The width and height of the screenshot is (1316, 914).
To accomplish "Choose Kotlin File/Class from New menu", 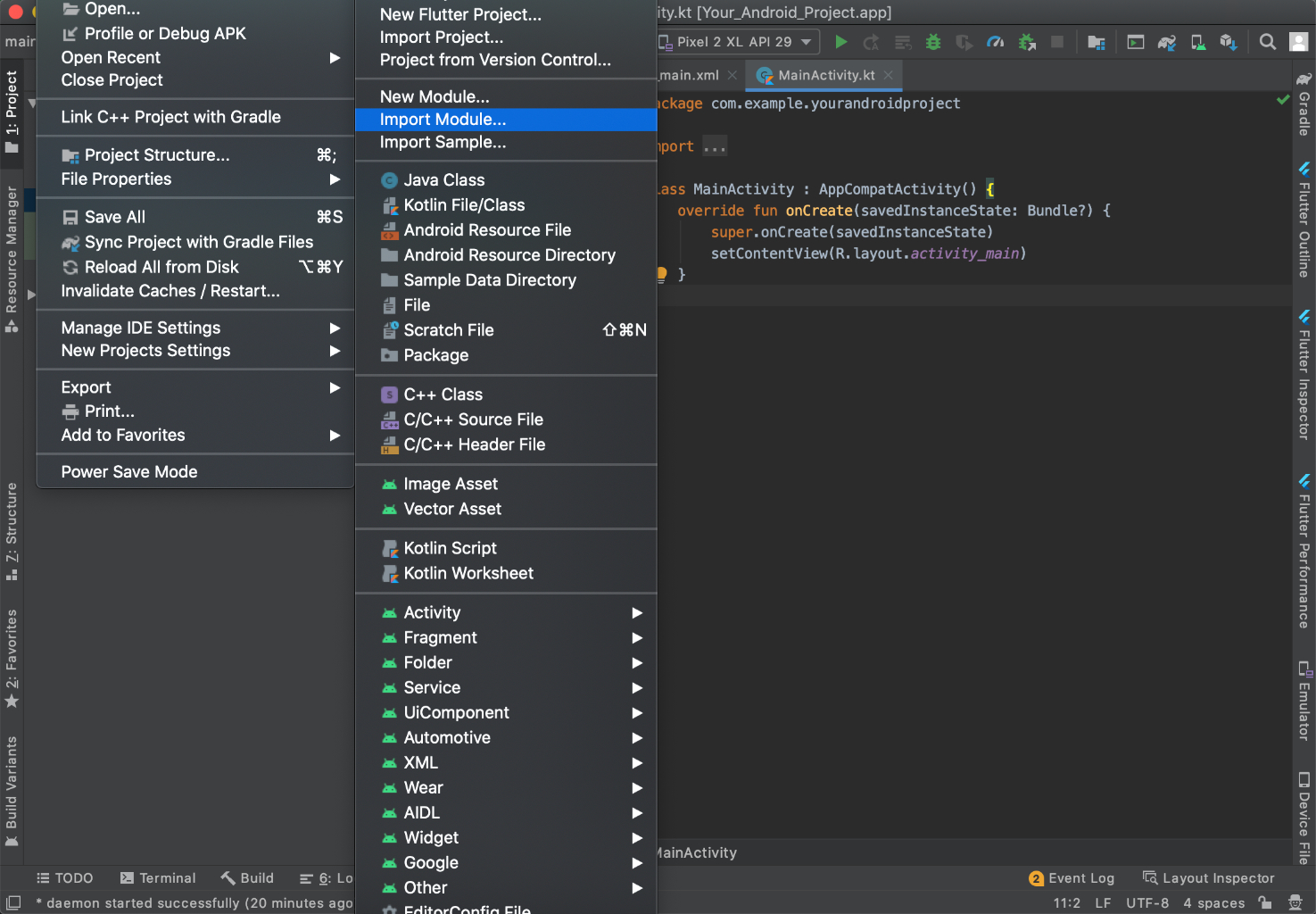I will point(506,205).
